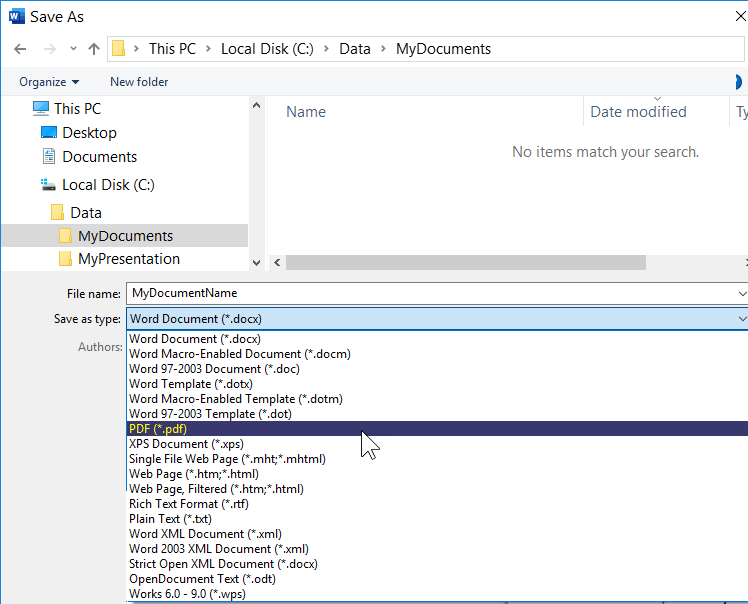The height and width of the screenshot is (604, 748).
Task: Expand chevron after 'Local Disk (C:)' breadcrumb
Action: pos(326,49)
